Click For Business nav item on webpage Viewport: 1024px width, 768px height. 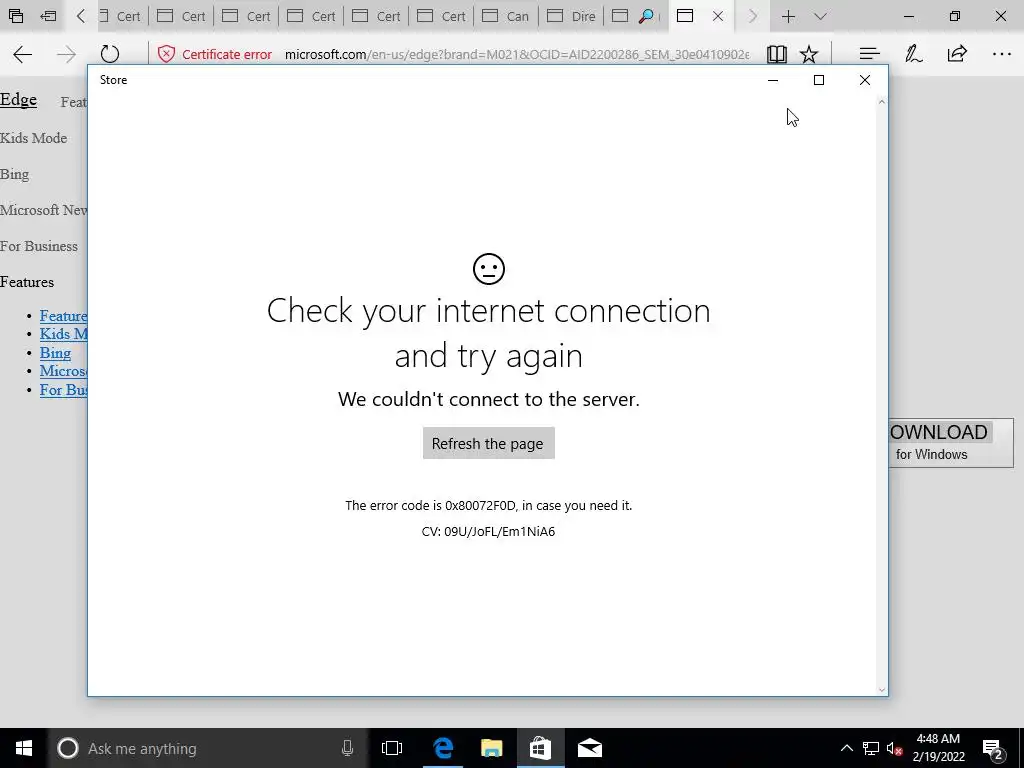coord(39,246)
